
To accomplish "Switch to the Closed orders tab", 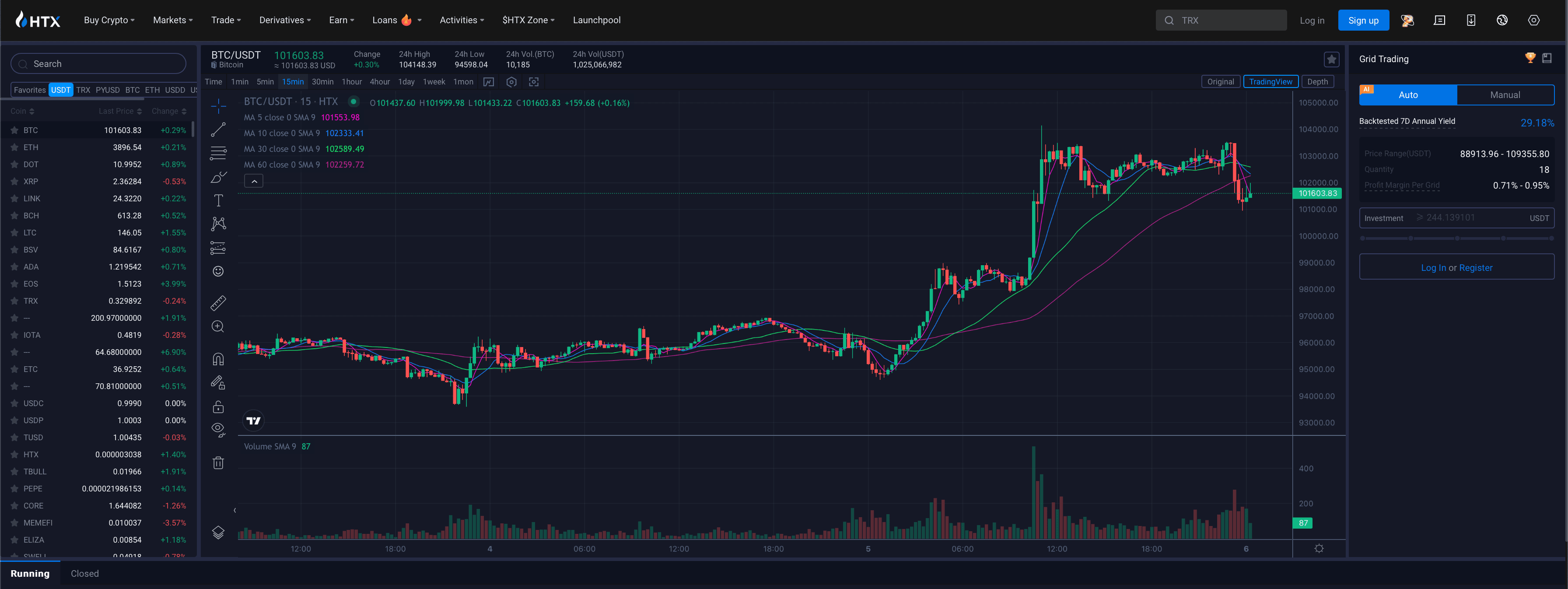I will [84, 573].
